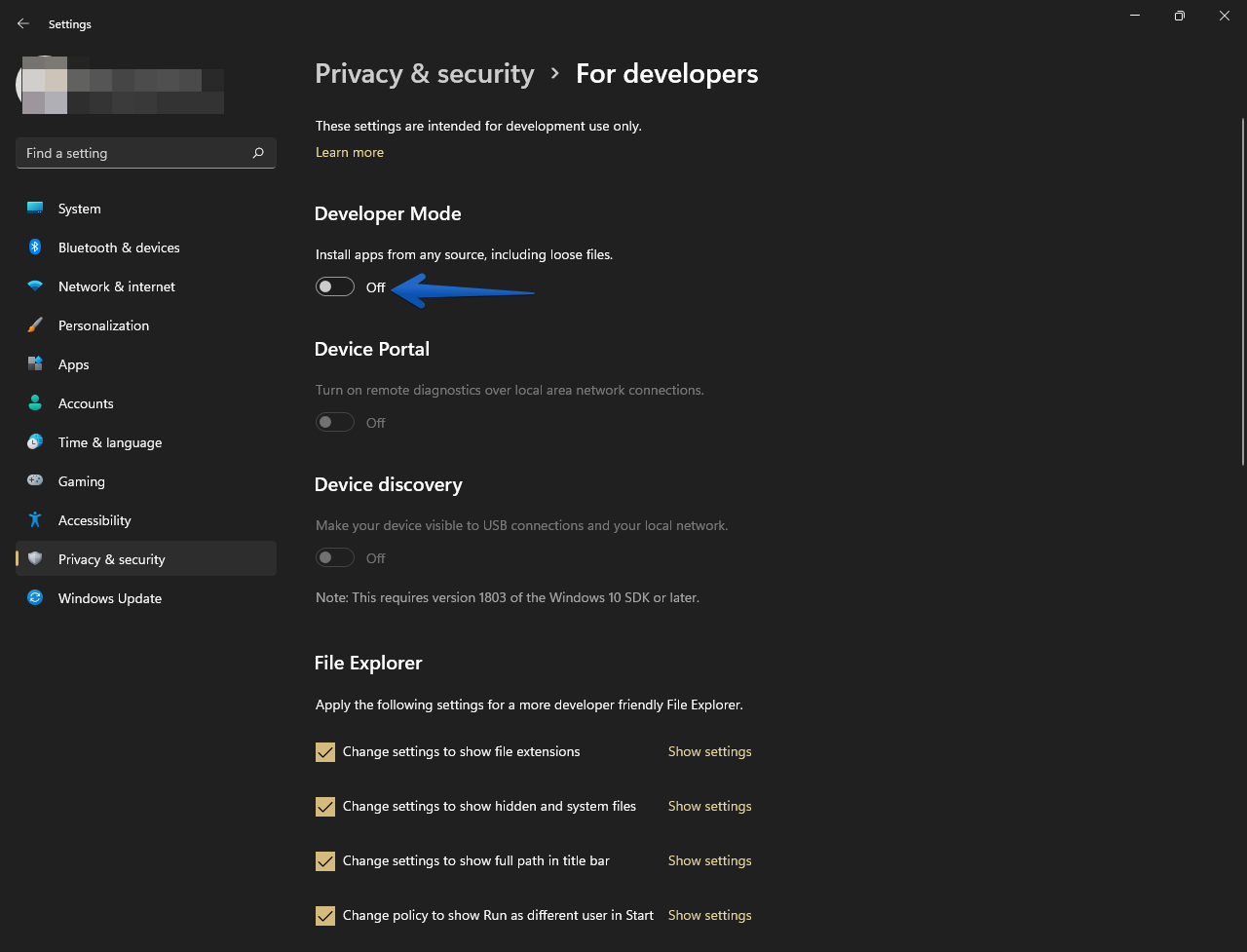Image resolution: width=1247 pixels, height=952 pixels.
Task: Minimize the Settings window
Action: pyautogui.click(x=1135, y=16)
